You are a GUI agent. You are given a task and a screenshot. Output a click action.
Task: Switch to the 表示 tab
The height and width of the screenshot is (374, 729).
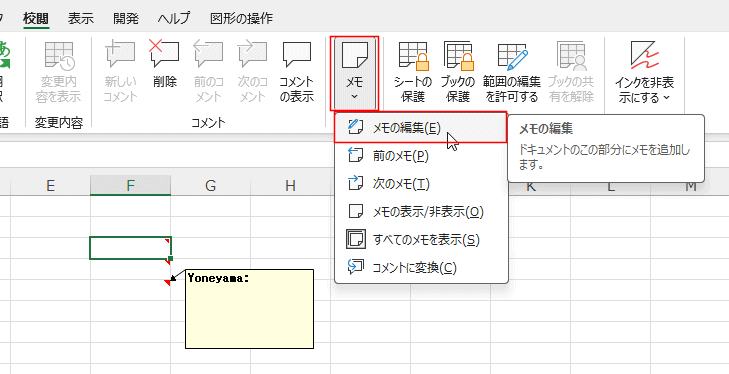(x=81, y=19)
